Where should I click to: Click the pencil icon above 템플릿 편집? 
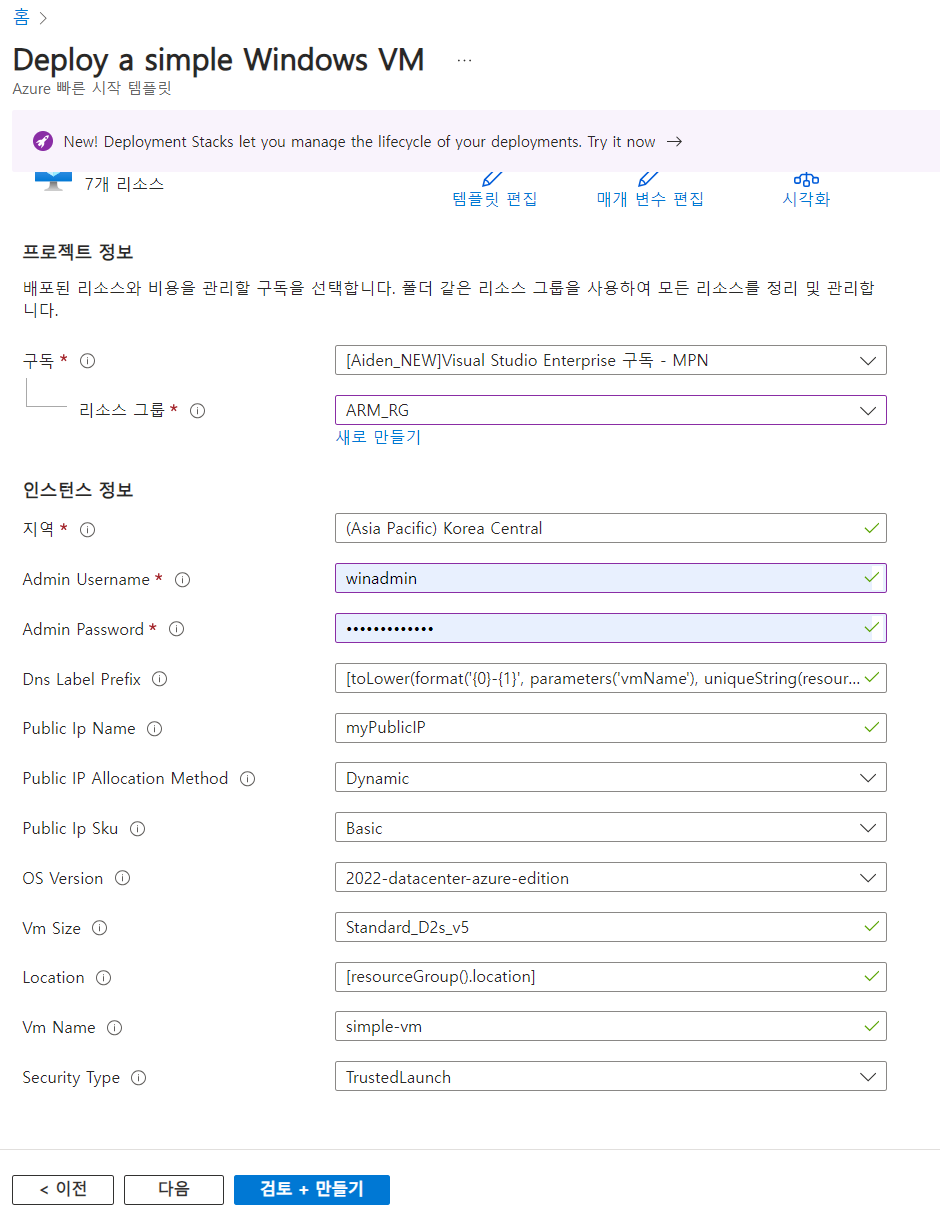(x=491, y=179)
